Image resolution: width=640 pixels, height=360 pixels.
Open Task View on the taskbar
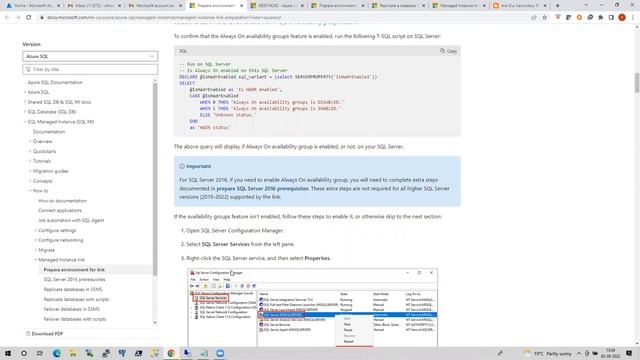click(40, 353)
